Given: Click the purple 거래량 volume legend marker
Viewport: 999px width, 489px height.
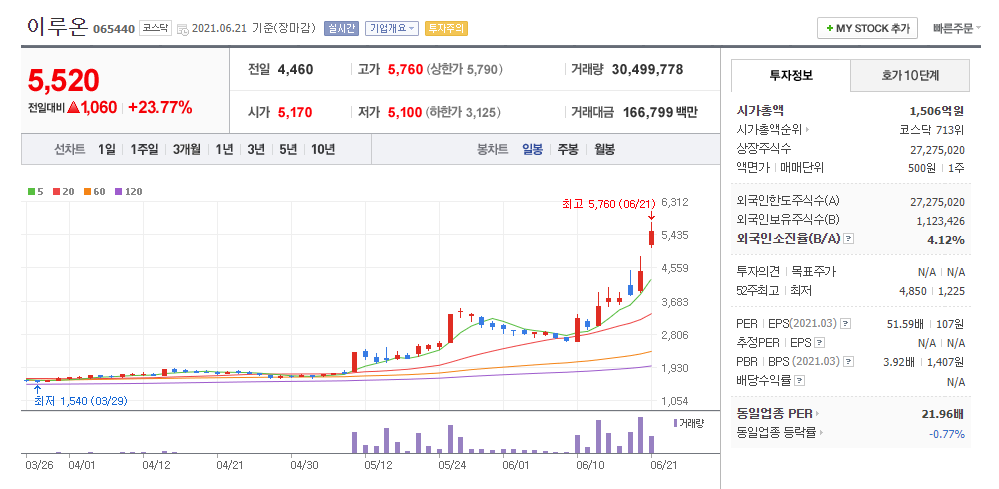Looking at the screenshot, I should 676,423.
